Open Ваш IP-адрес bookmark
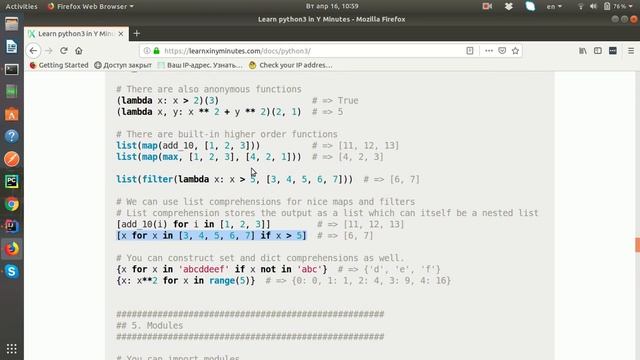640x360 pixels. click(200, 65)
